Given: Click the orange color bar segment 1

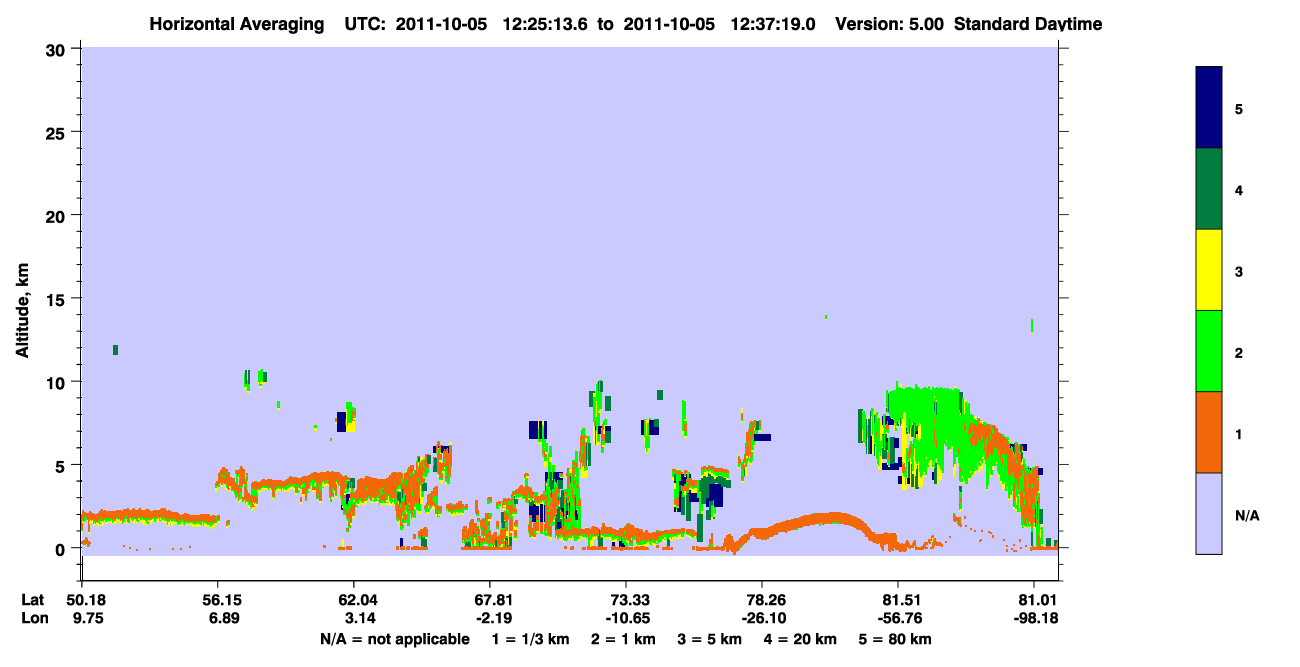Looking at the screenshot, I should (1209, 432).
